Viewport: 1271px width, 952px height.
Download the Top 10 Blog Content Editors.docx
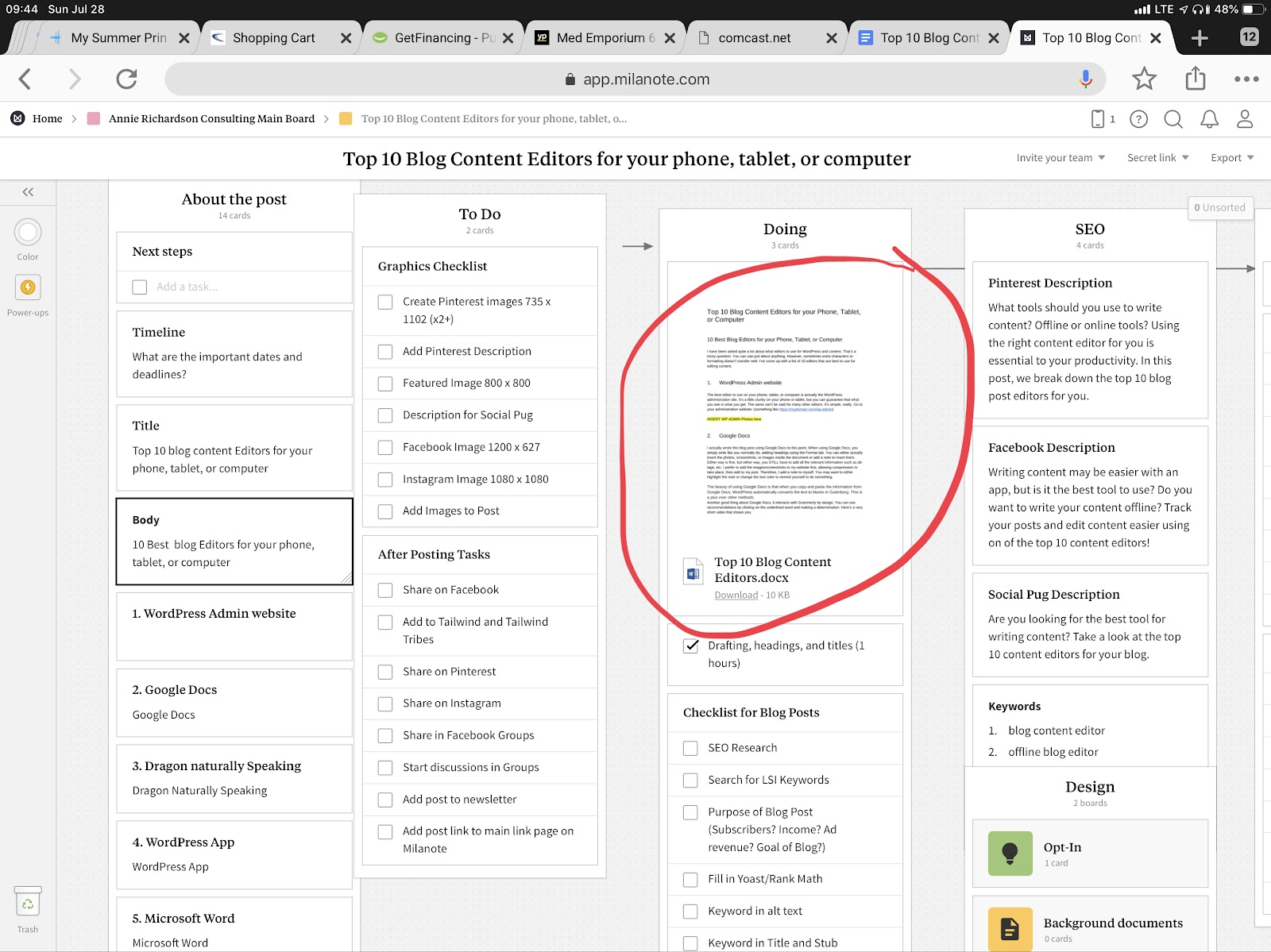[736, 595]
